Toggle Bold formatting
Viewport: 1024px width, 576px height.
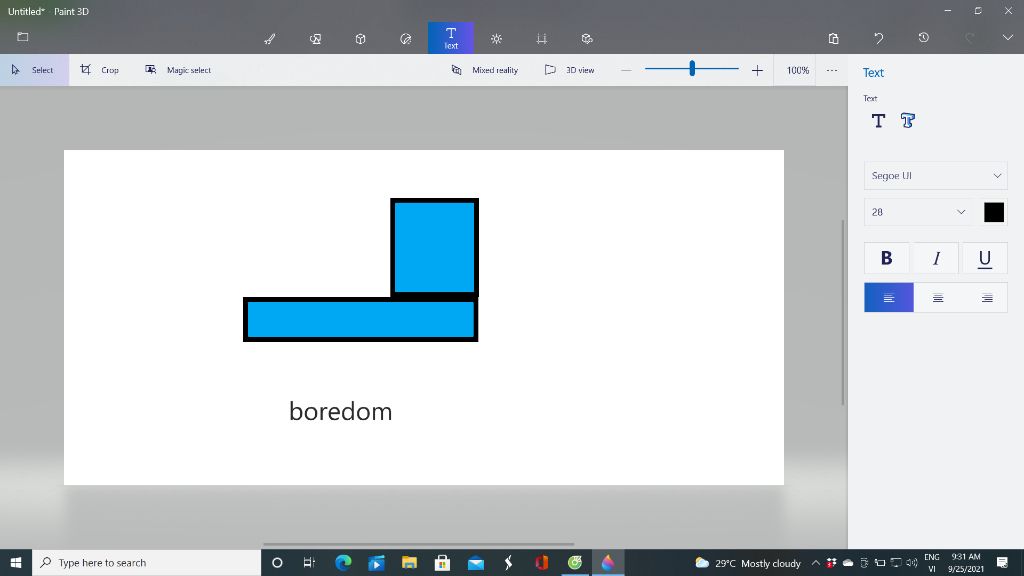point(886,258)
